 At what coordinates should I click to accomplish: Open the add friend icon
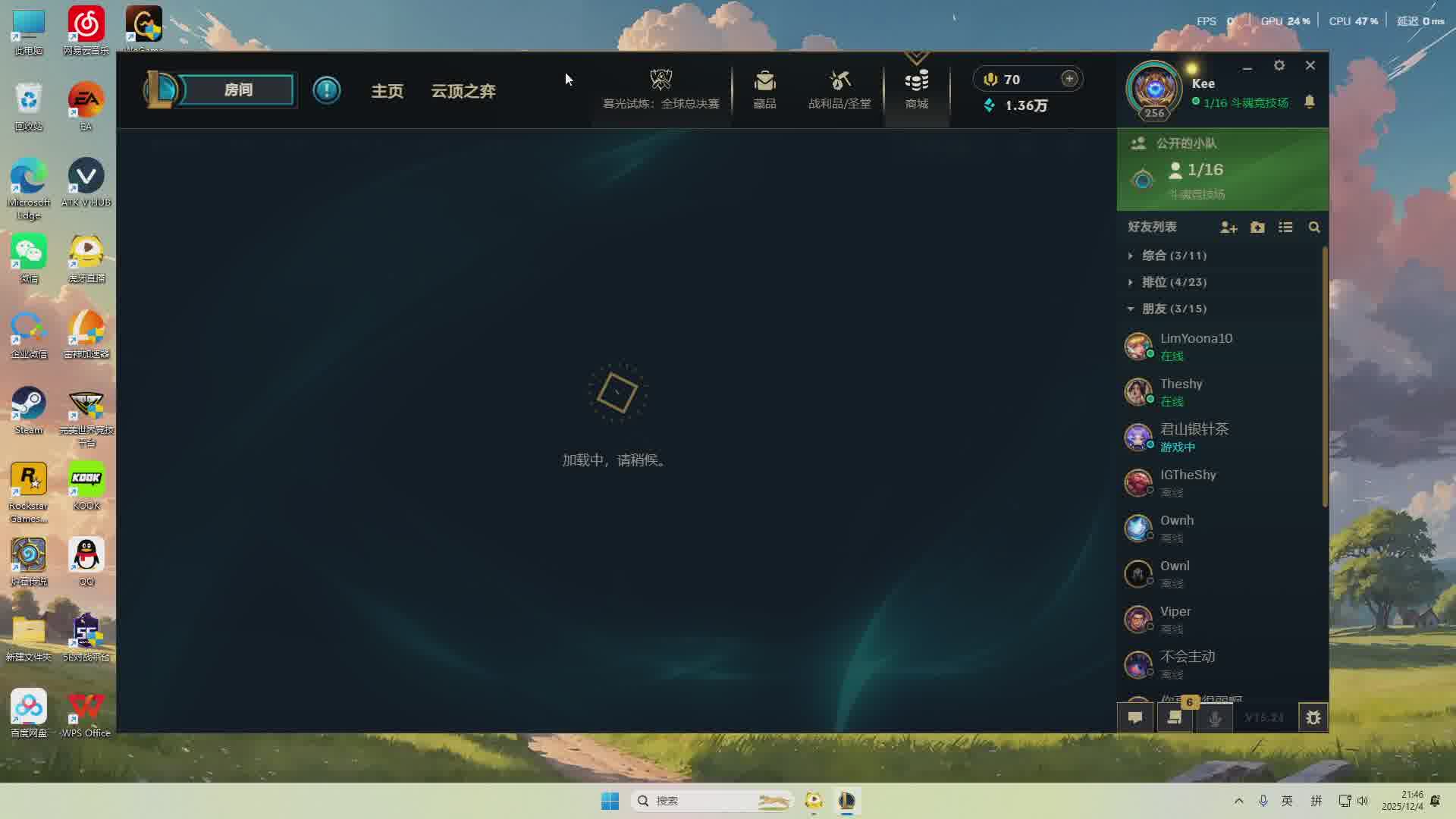click(1228, 227)
